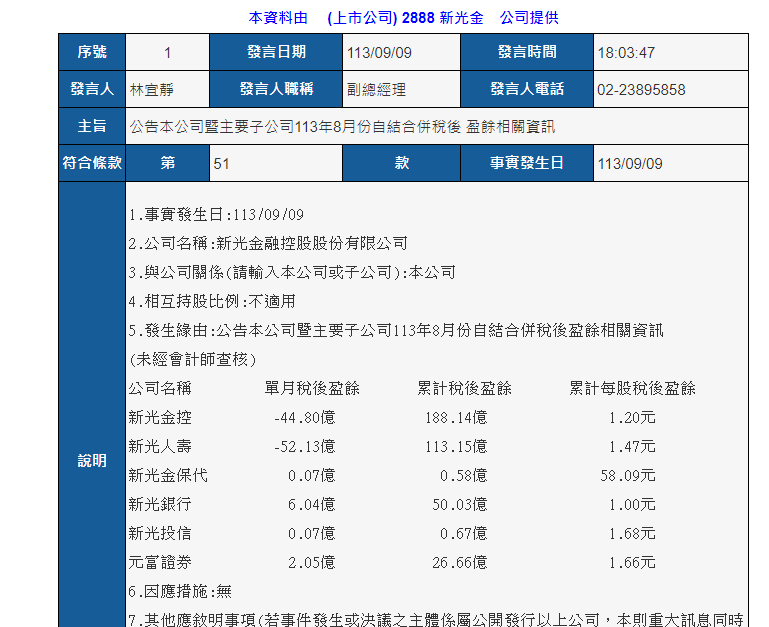Select the 發言人職稱 header cell
The image size is (769, 627).
[x=276, y=89]
